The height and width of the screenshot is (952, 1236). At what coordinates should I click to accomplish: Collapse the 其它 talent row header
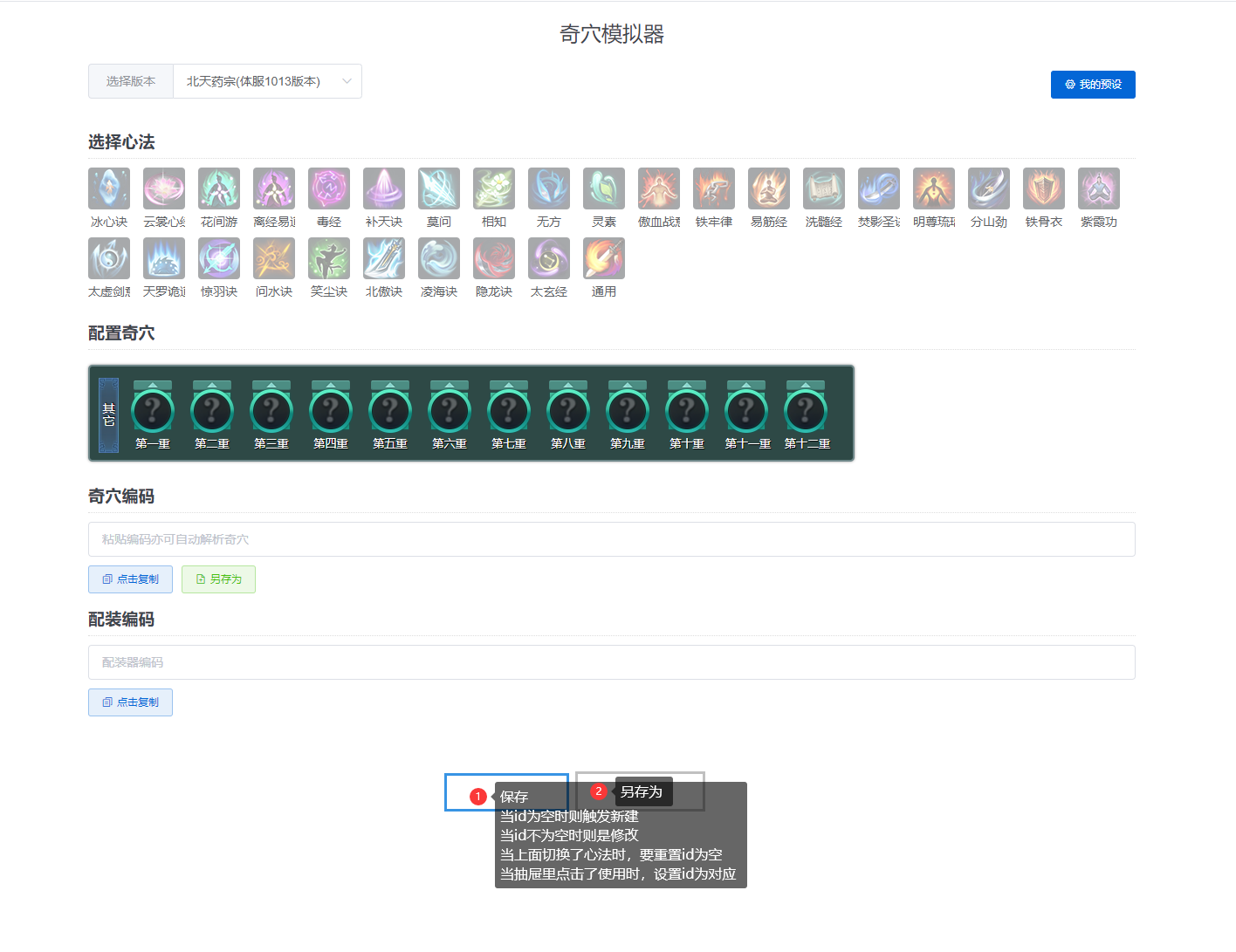tap(107, 413)
